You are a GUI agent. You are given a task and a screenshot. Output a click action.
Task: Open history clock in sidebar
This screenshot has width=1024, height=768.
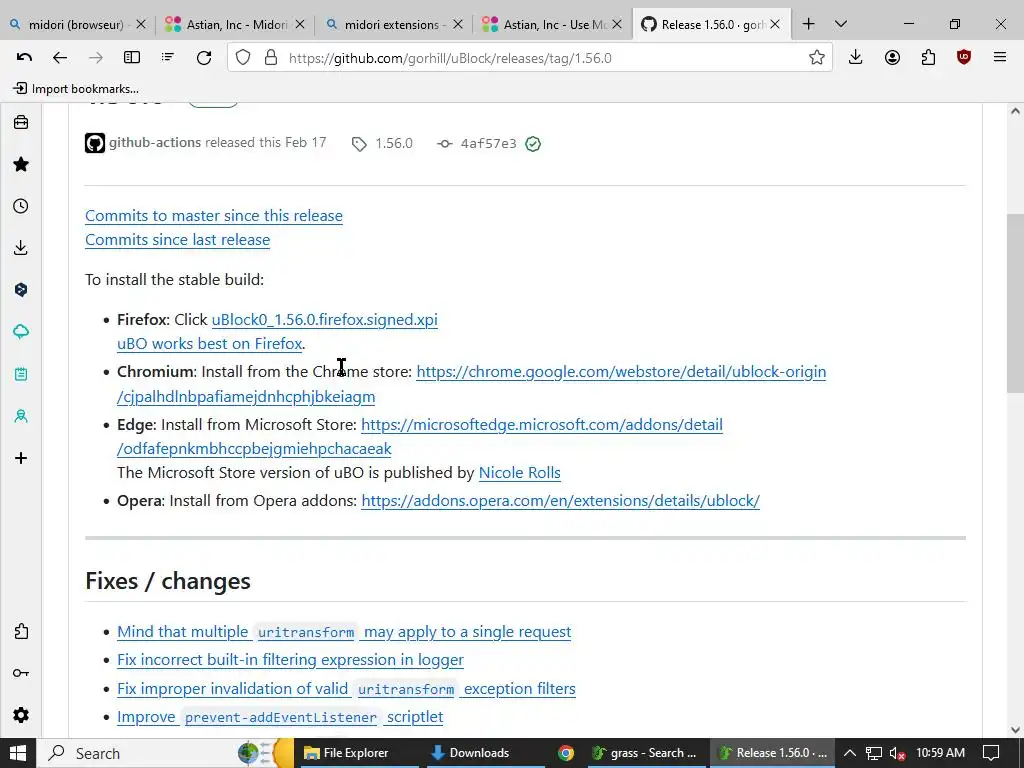(21, 206)
